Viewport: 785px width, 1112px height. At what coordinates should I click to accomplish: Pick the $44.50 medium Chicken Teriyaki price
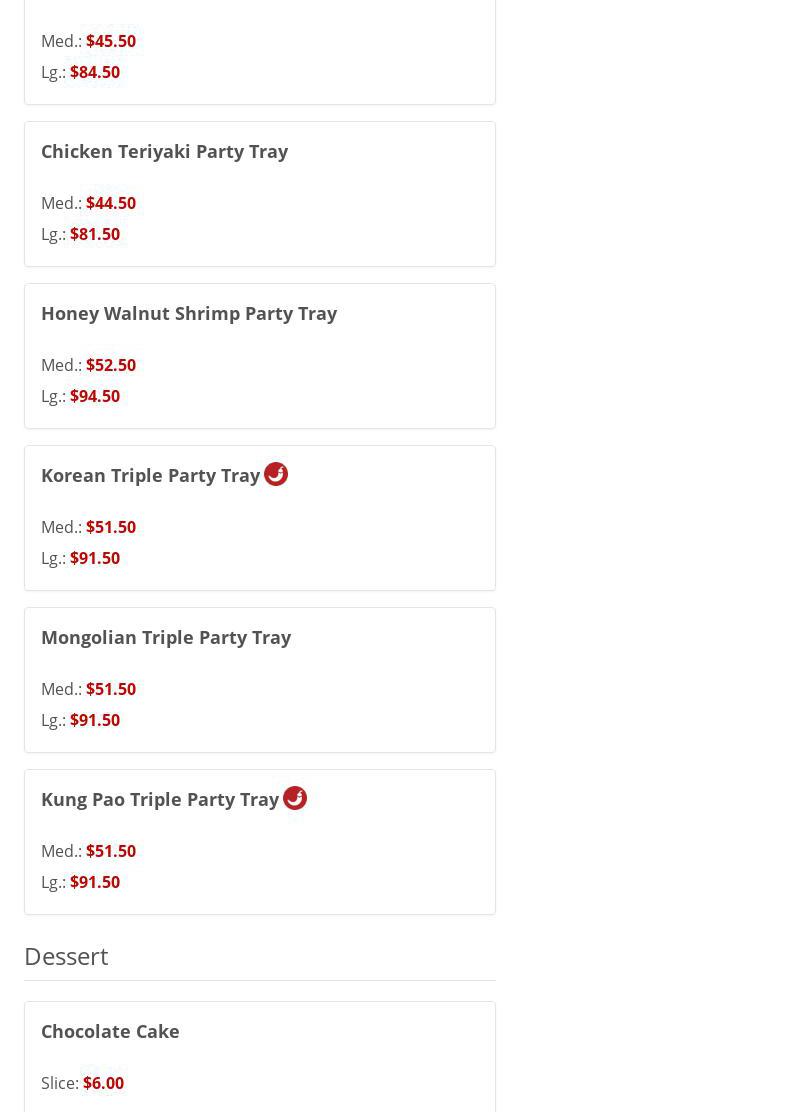111,203
